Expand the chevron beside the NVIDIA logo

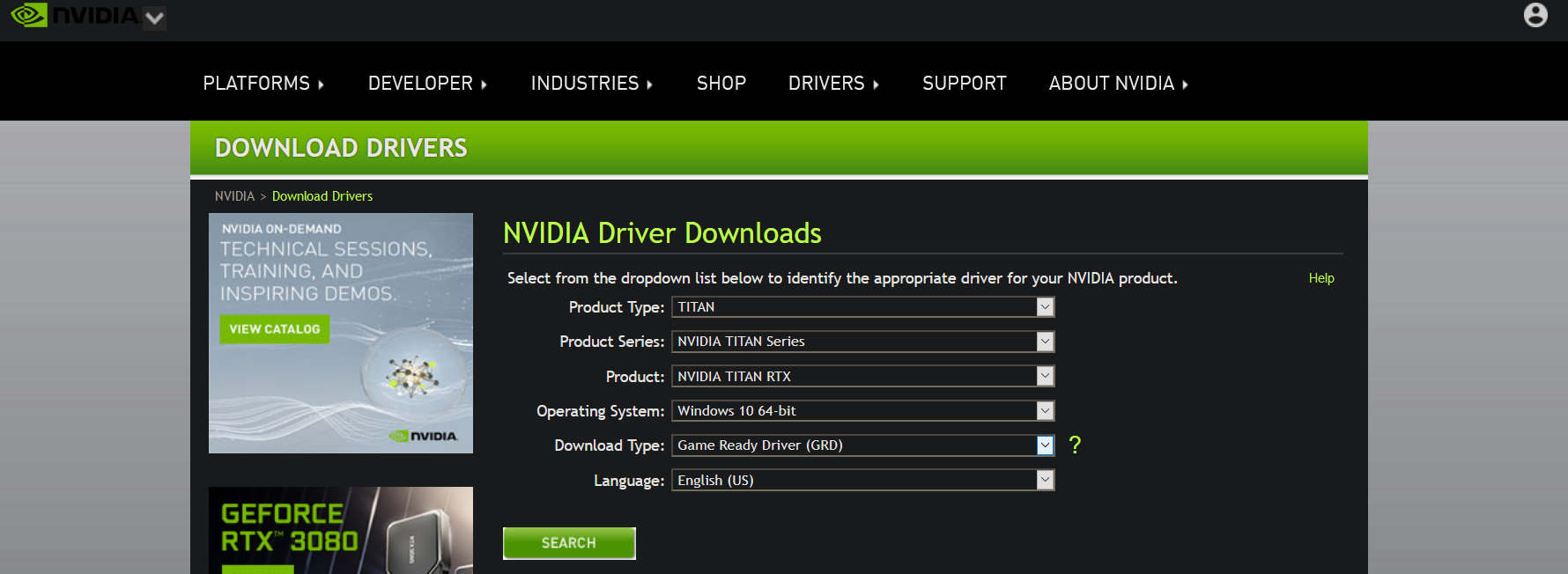pyautogui.click(x=154, y=18)
